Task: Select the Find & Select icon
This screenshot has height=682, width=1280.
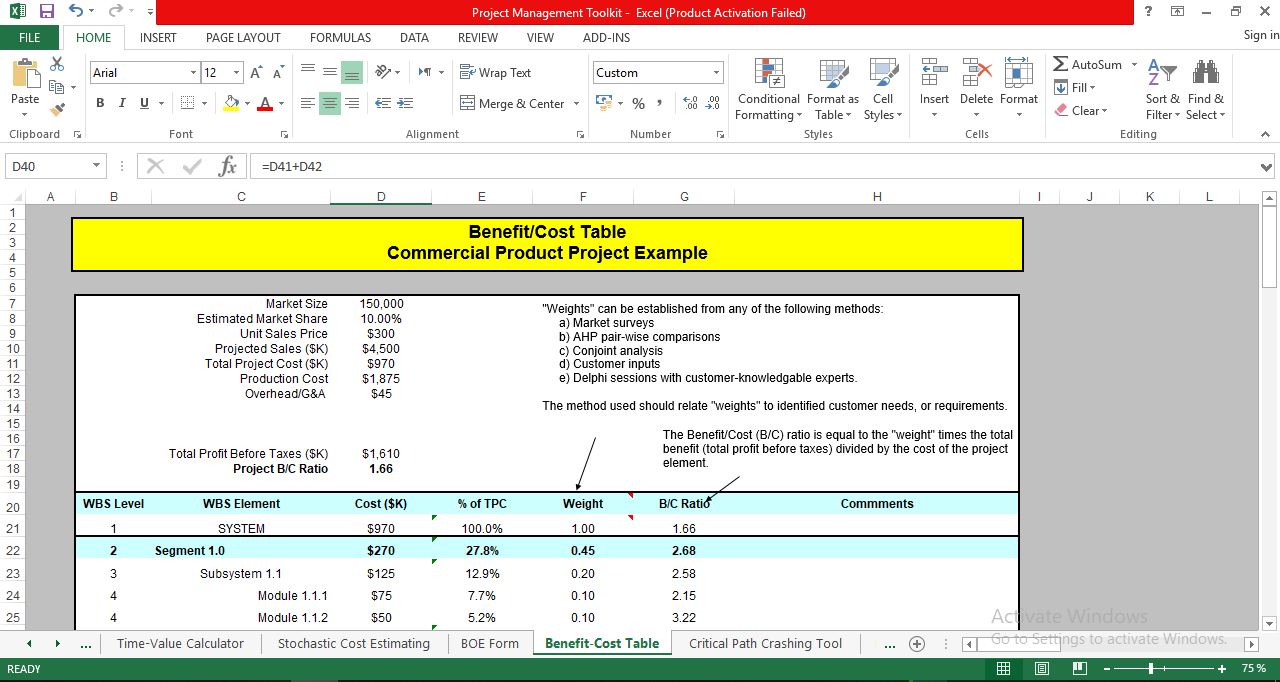Action: click(1205, 90)
